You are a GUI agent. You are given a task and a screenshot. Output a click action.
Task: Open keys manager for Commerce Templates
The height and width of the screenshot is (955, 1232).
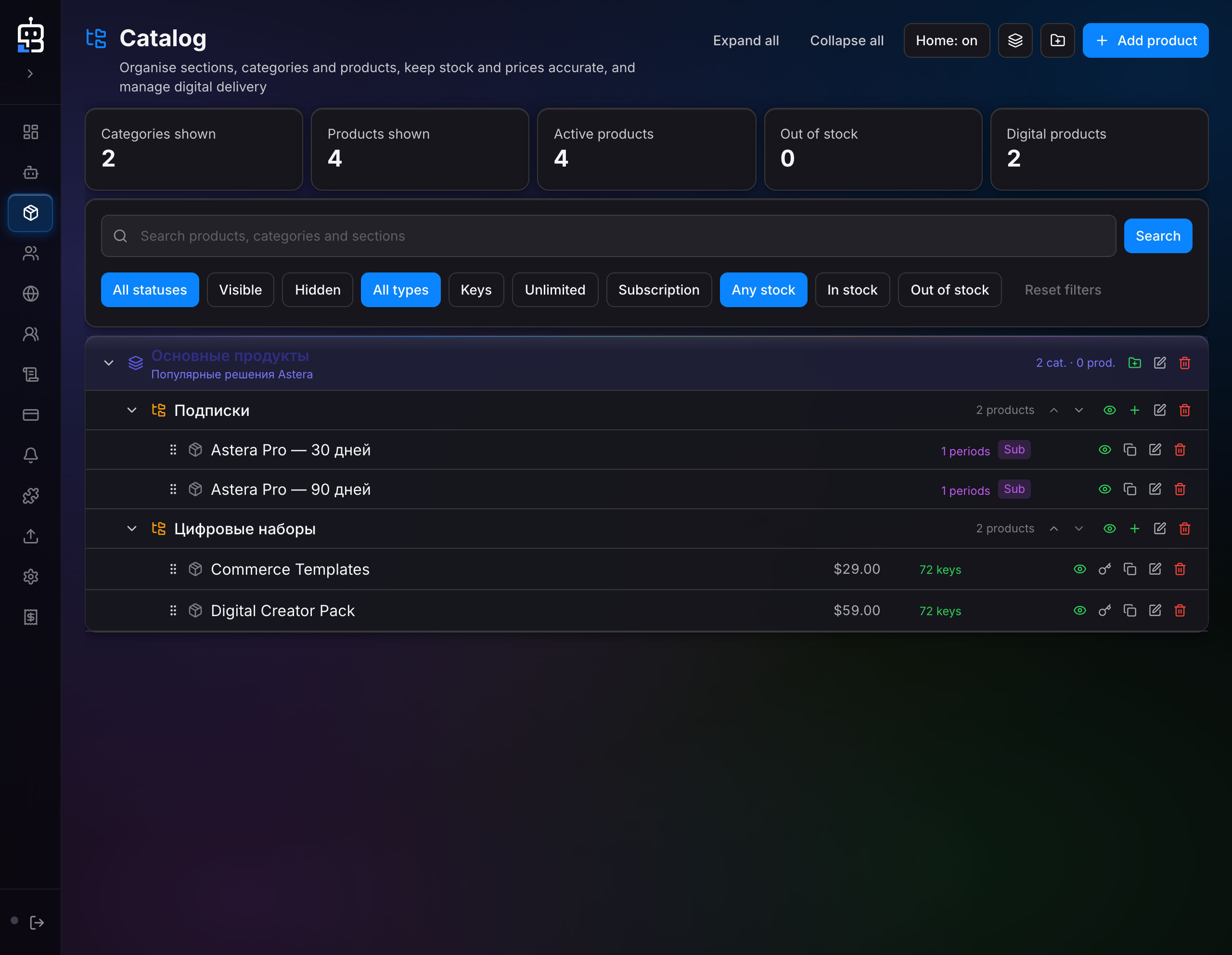[x=1104, y=569]
